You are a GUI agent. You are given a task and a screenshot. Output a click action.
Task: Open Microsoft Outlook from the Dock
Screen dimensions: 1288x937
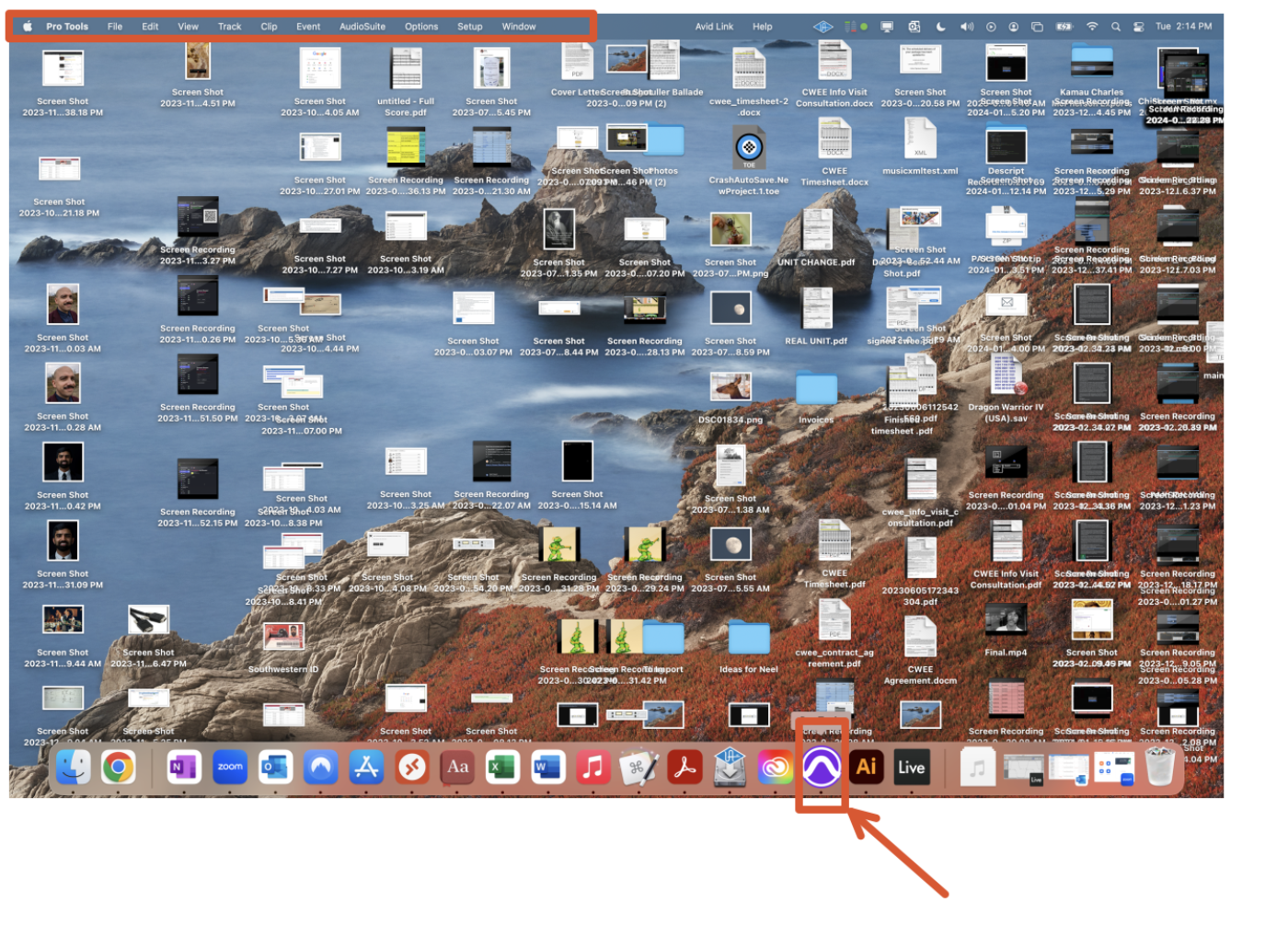[275, 767]
